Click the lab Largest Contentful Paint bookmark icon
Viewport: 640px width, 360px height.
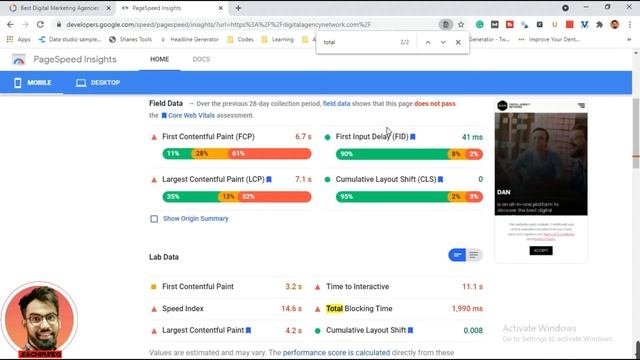tap(248, 331)
